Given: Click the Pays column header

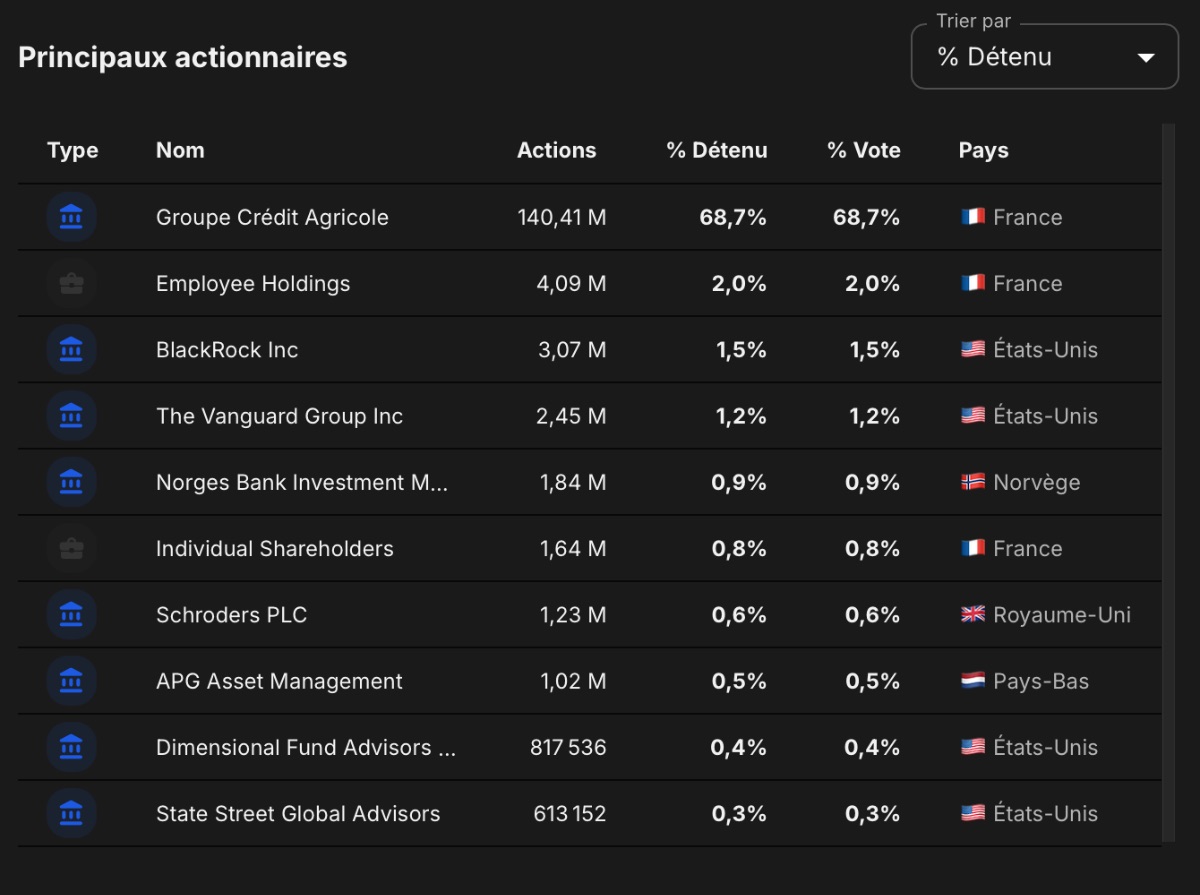Looking at the screenshot, I should (x=984, y=150).
